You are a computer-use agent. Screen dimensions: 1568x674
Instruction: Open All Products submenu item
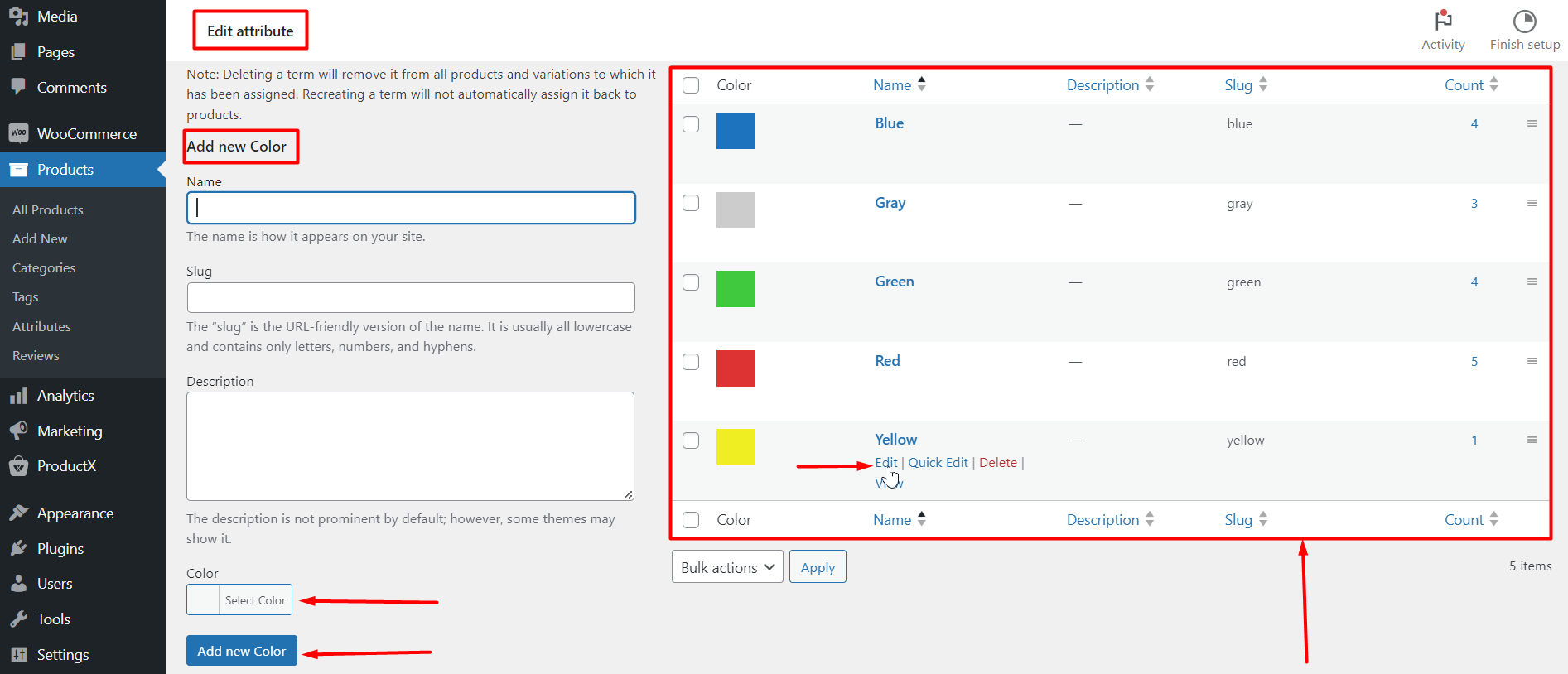click(48, 209)
